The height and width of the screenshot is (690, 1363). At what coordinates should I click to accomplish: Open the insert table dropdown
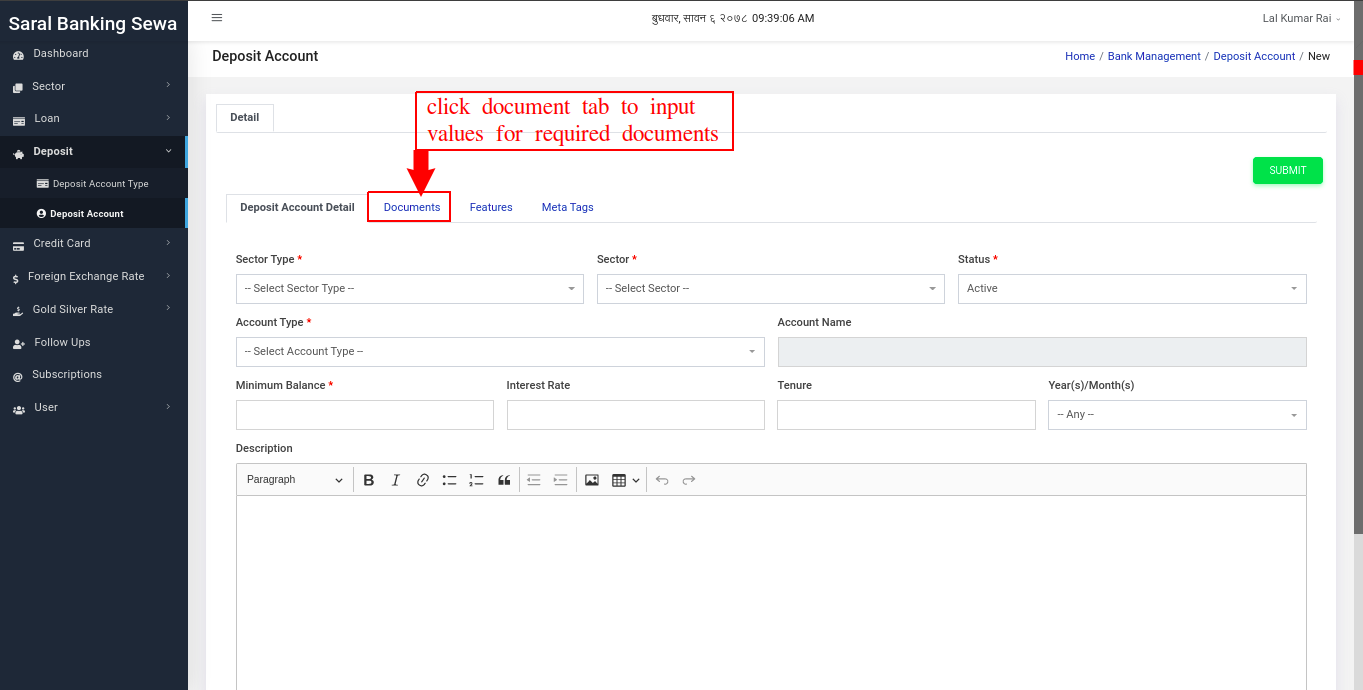coord(626,480)
